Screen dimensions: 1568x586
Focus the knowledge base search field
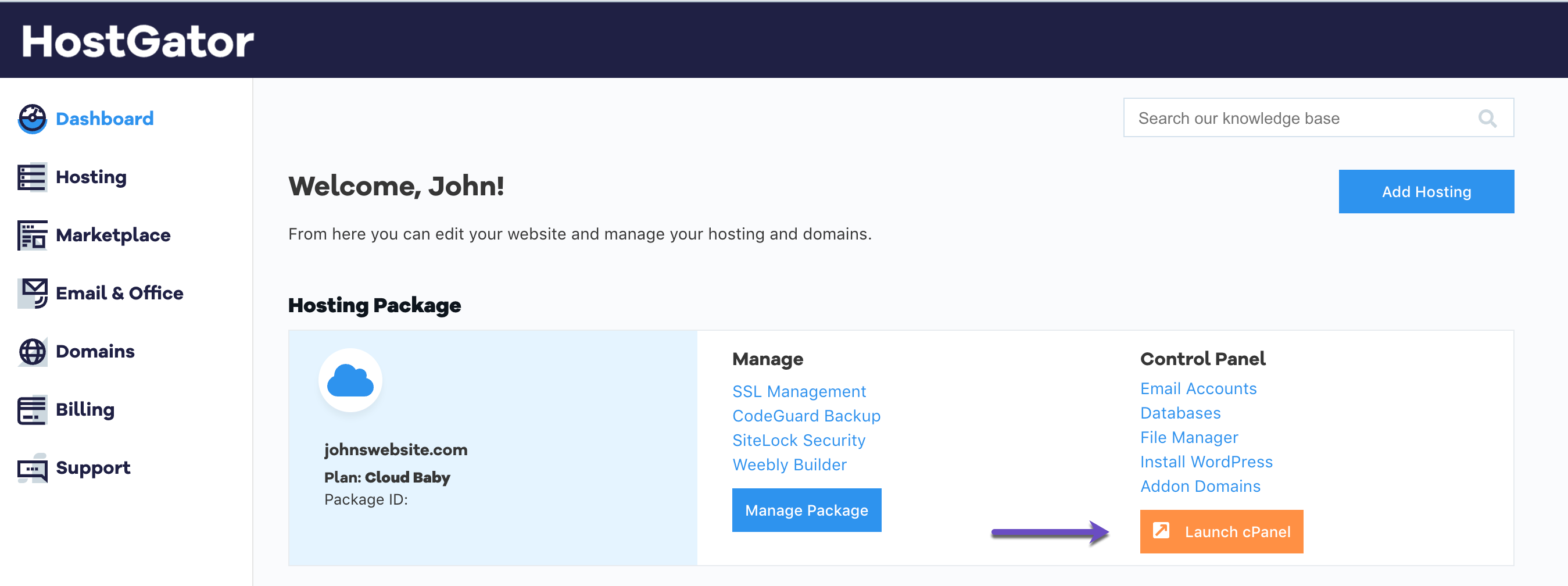pyautogui.click(x=1297, y=118)
